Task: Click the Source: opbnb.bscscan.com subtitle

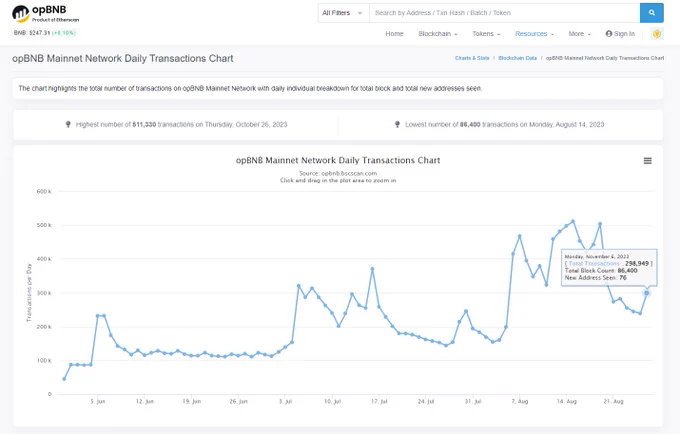Action: 338,173
